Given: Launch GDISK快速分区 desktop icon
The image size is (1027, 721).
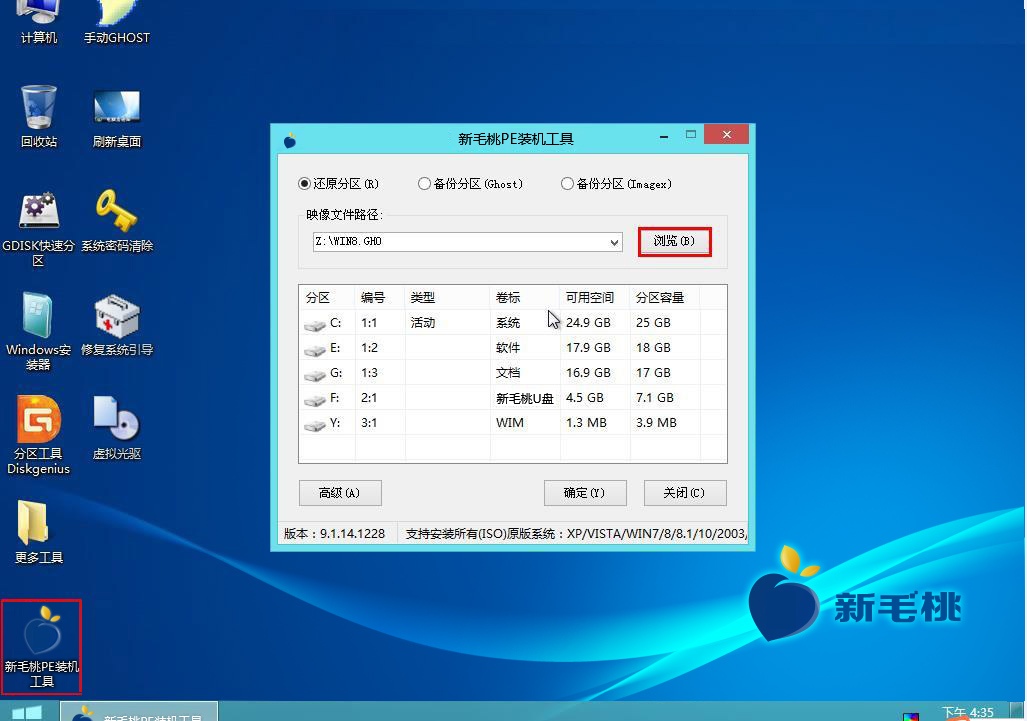Looking at the screenshot, I should coord(39,229).
